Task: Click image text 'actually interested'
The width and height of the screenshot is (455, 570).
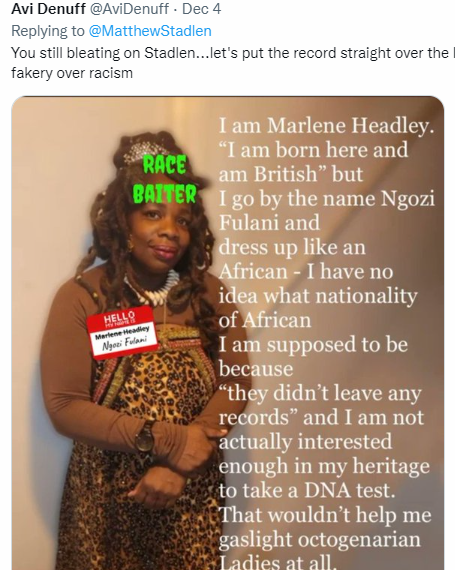Action: [x=305, y=442]
